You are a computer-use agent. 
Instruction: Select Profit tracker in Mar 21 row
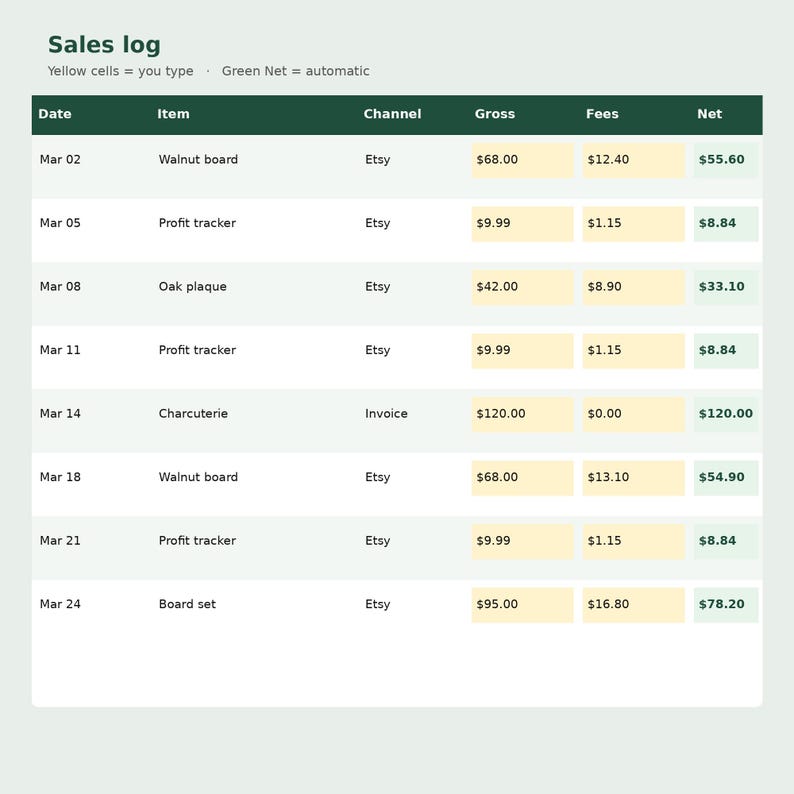coord(197,541)
